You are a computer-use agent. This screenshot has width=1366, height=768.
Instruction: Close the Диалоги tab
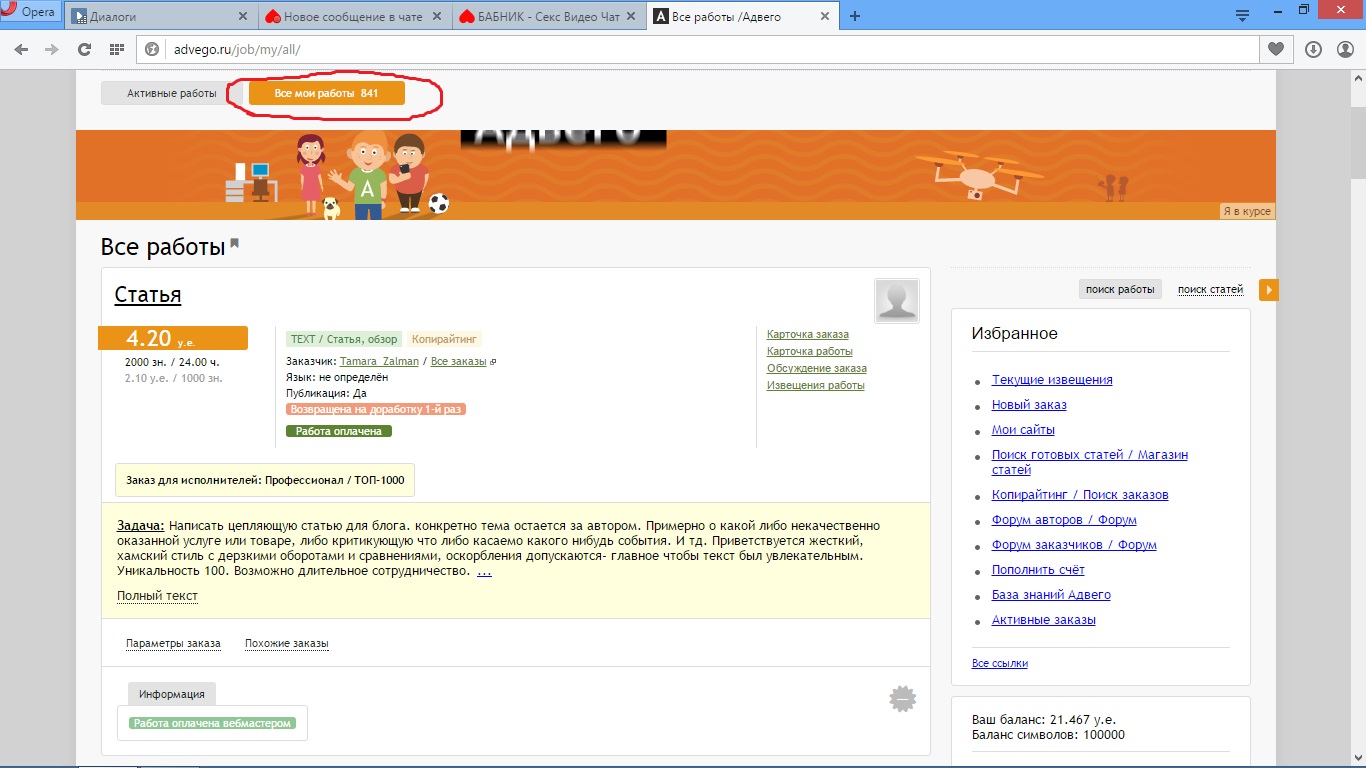point(245,17)
